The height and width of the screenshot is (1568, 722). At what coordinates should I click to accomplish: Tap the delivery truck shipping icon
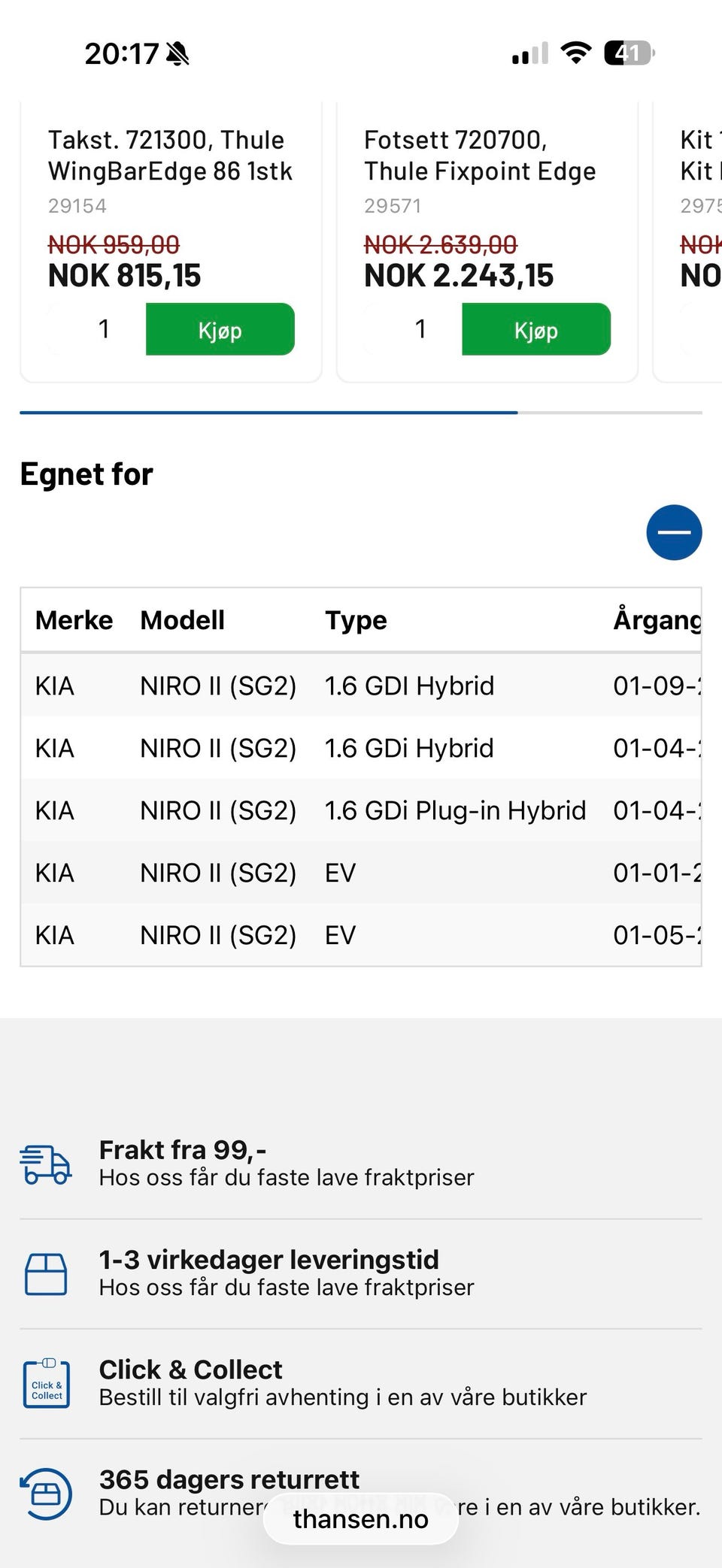click(46, 1164)
